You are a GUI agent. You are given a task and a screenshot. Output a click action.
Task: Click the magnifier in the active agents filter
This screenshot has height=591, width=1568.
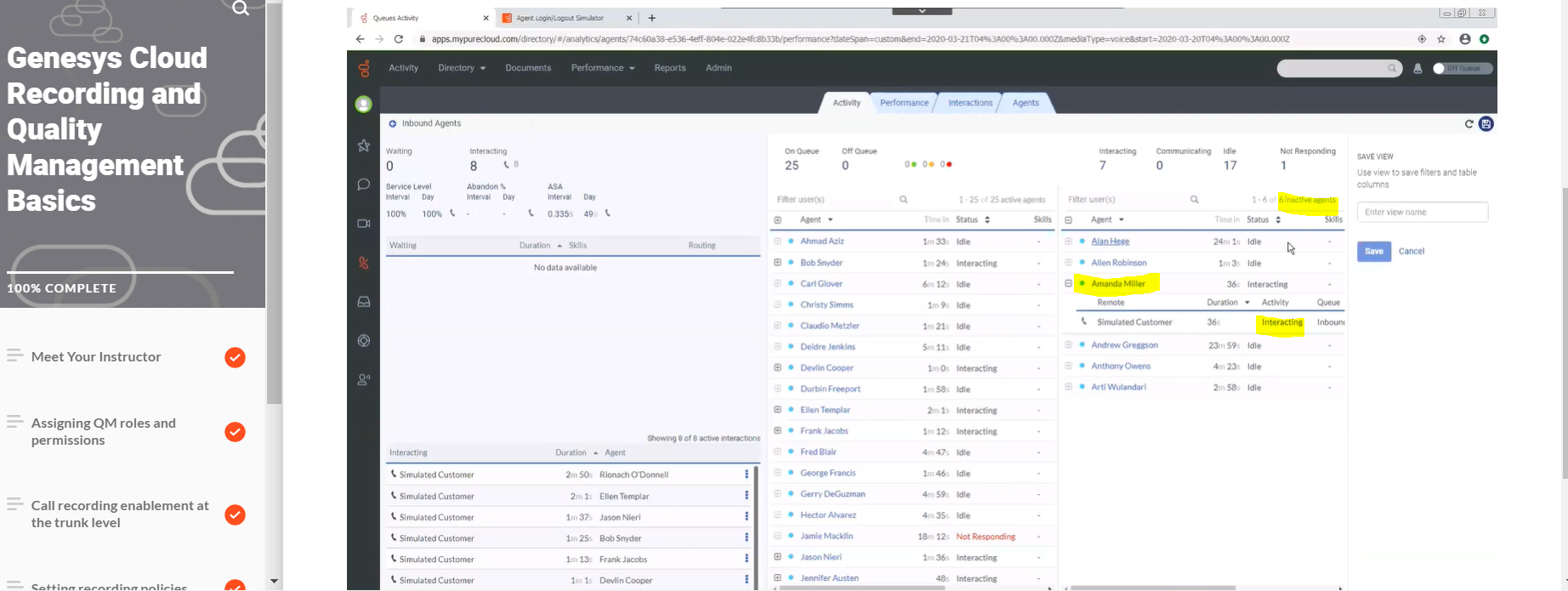tap(904, 200)
